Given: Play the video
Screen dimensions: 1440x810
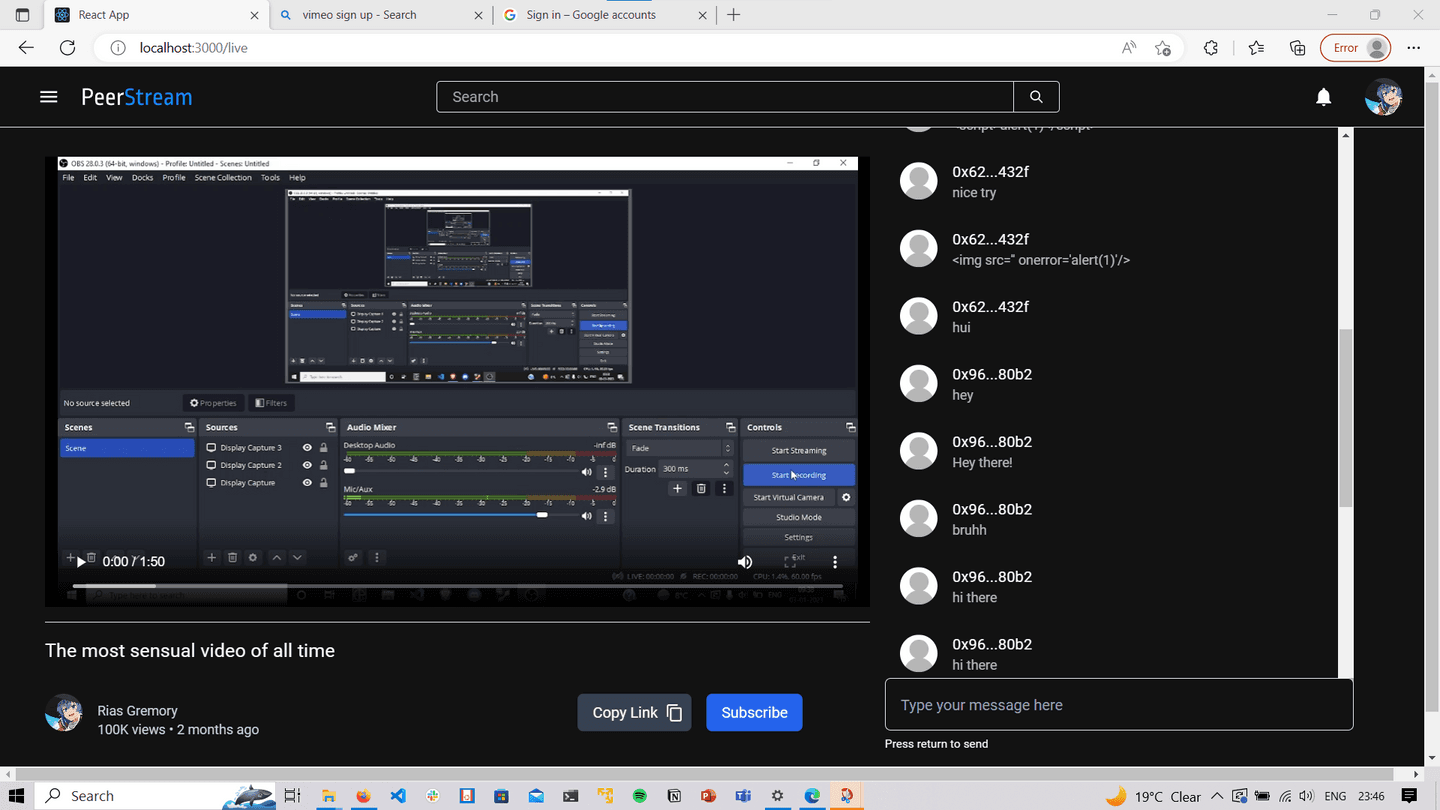Looking at the screenshot, I should (82, 562).
